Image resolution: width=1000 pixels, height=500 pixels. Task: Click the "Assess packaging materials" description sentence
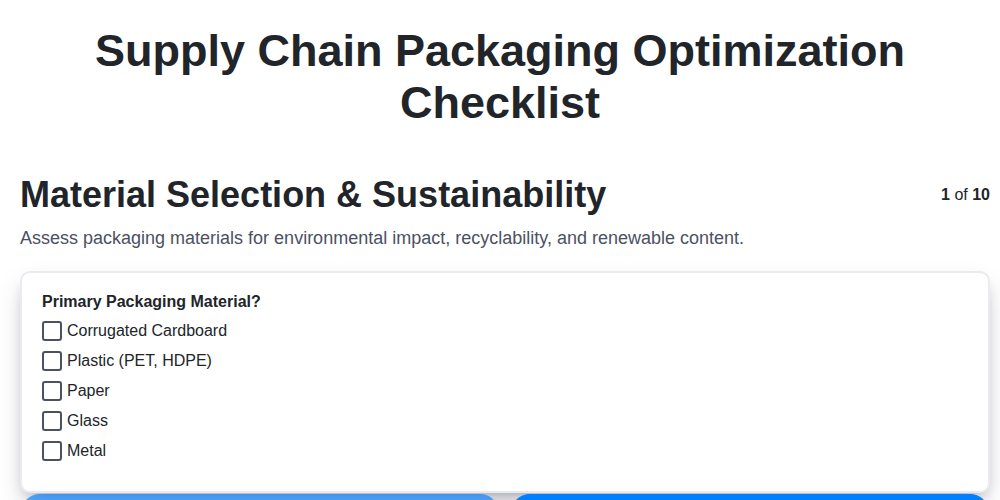(x=381, y=239)
